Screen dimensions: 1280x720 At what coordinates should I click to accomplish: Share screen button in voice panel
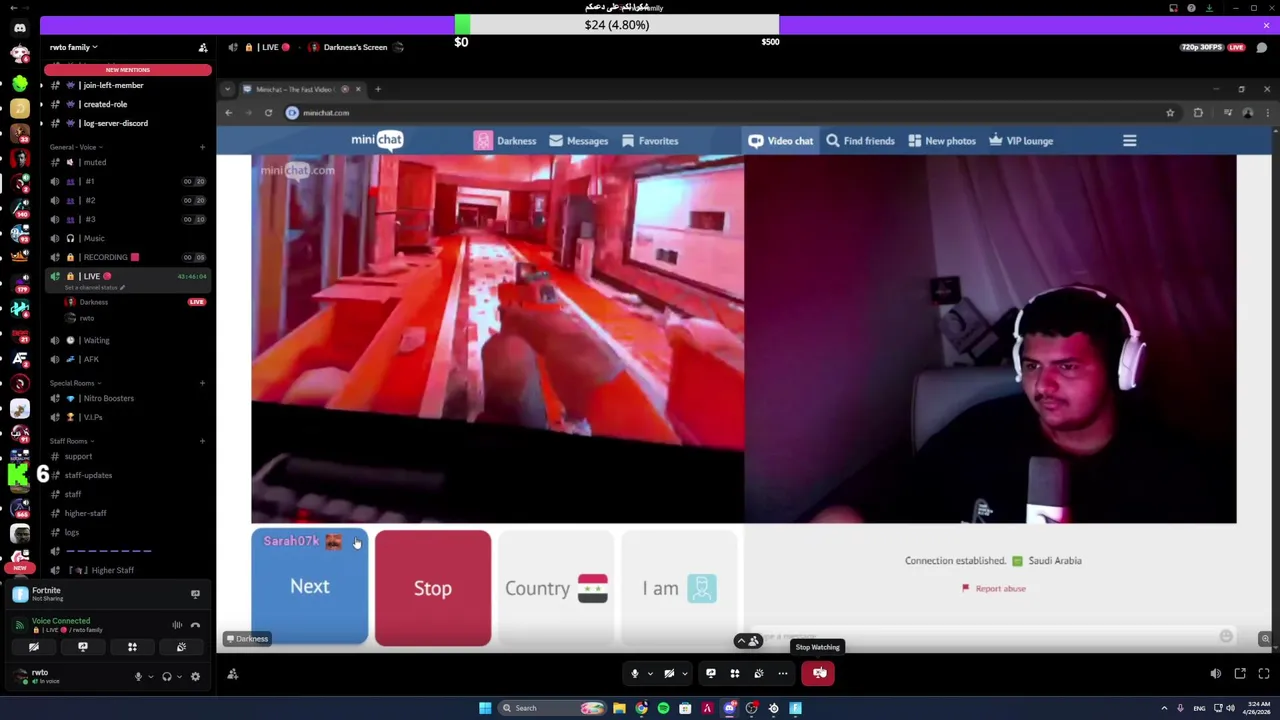83,647
